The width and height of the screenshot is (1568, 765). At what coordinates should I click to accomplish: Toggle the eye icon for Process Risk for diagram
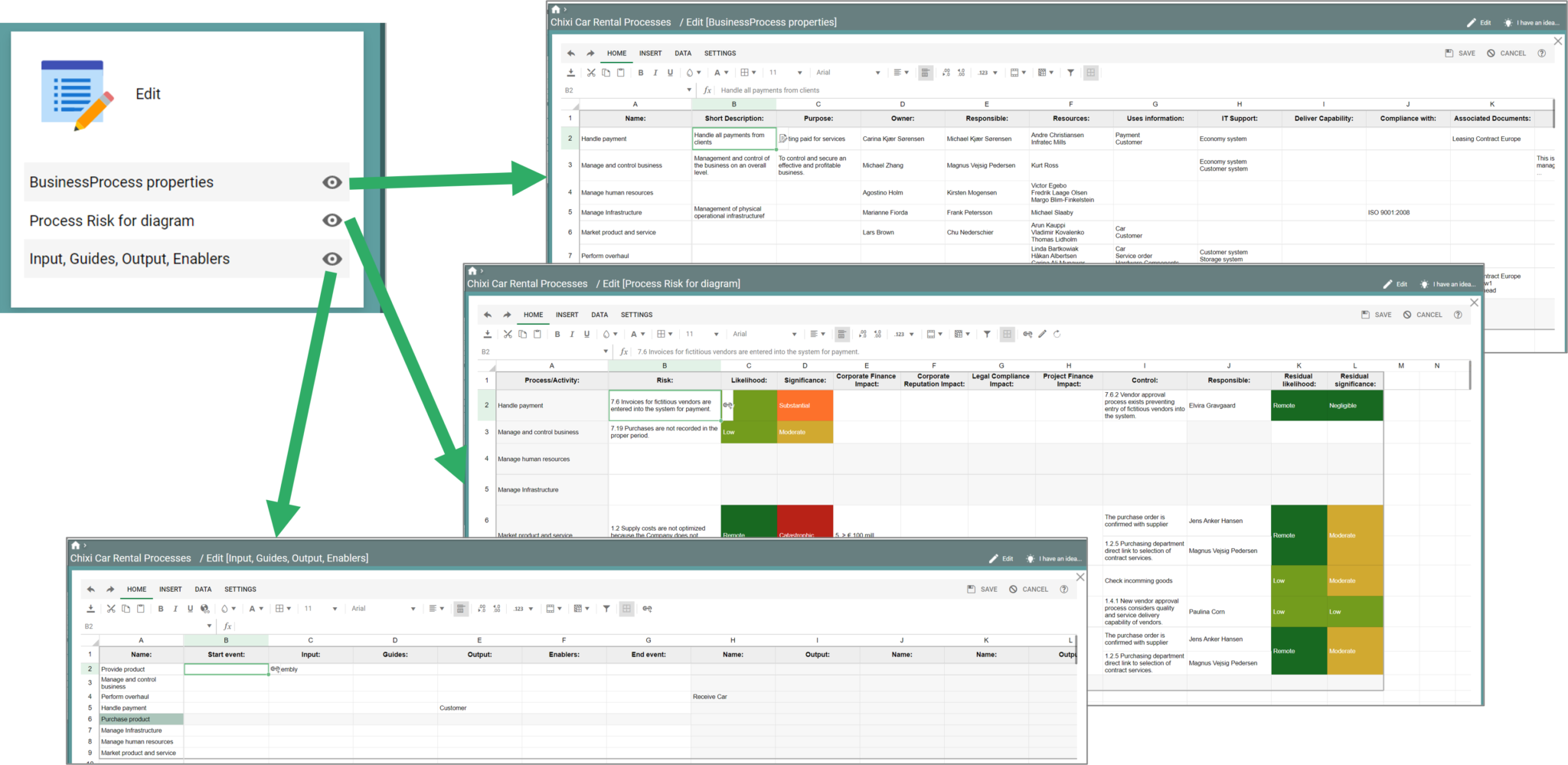(x=332, y=221)
